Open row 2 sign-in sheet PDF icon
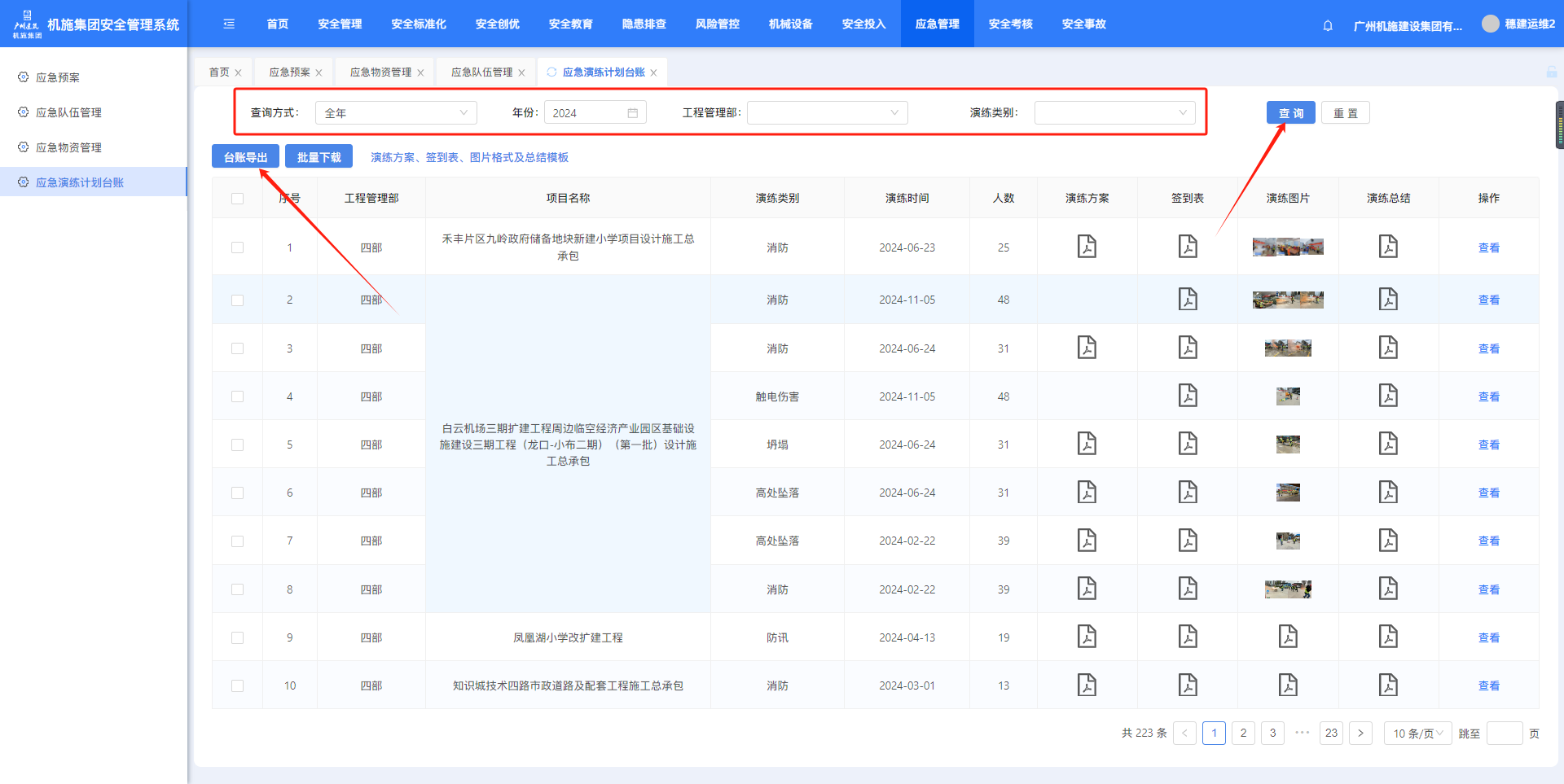 tap(1188, 300)
